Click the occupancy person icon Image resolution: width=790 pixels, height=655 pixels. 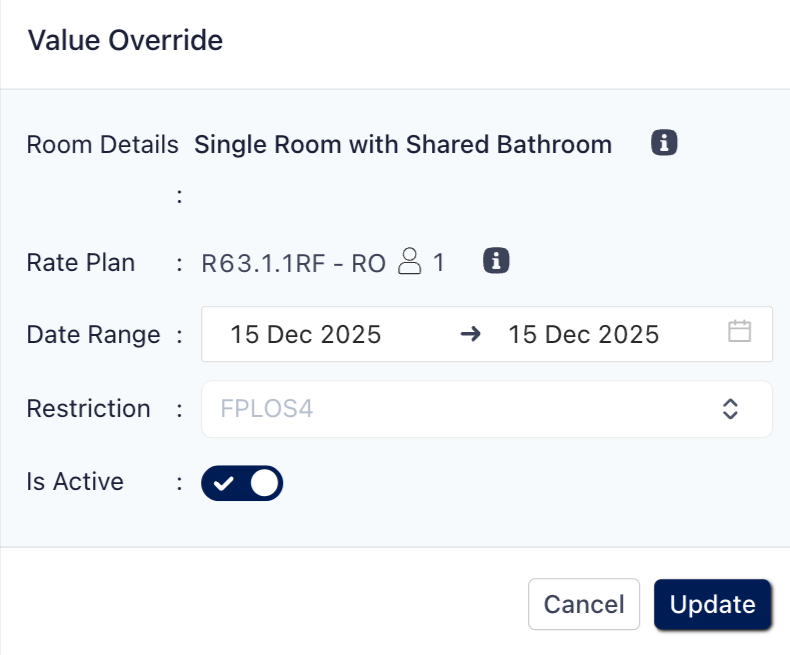[x=408, y=262]
